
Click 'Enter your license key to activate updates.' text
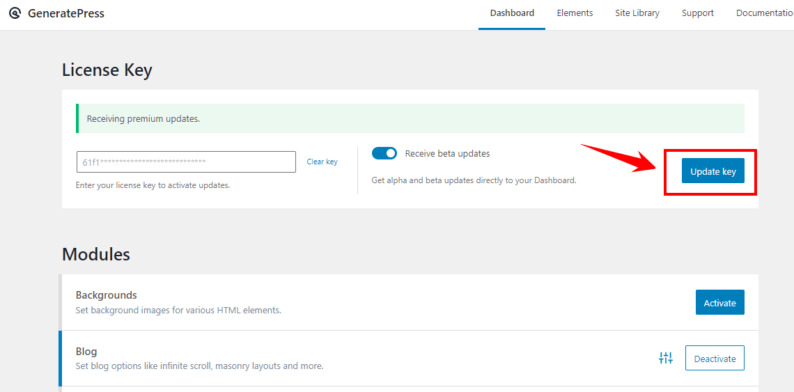153,185
